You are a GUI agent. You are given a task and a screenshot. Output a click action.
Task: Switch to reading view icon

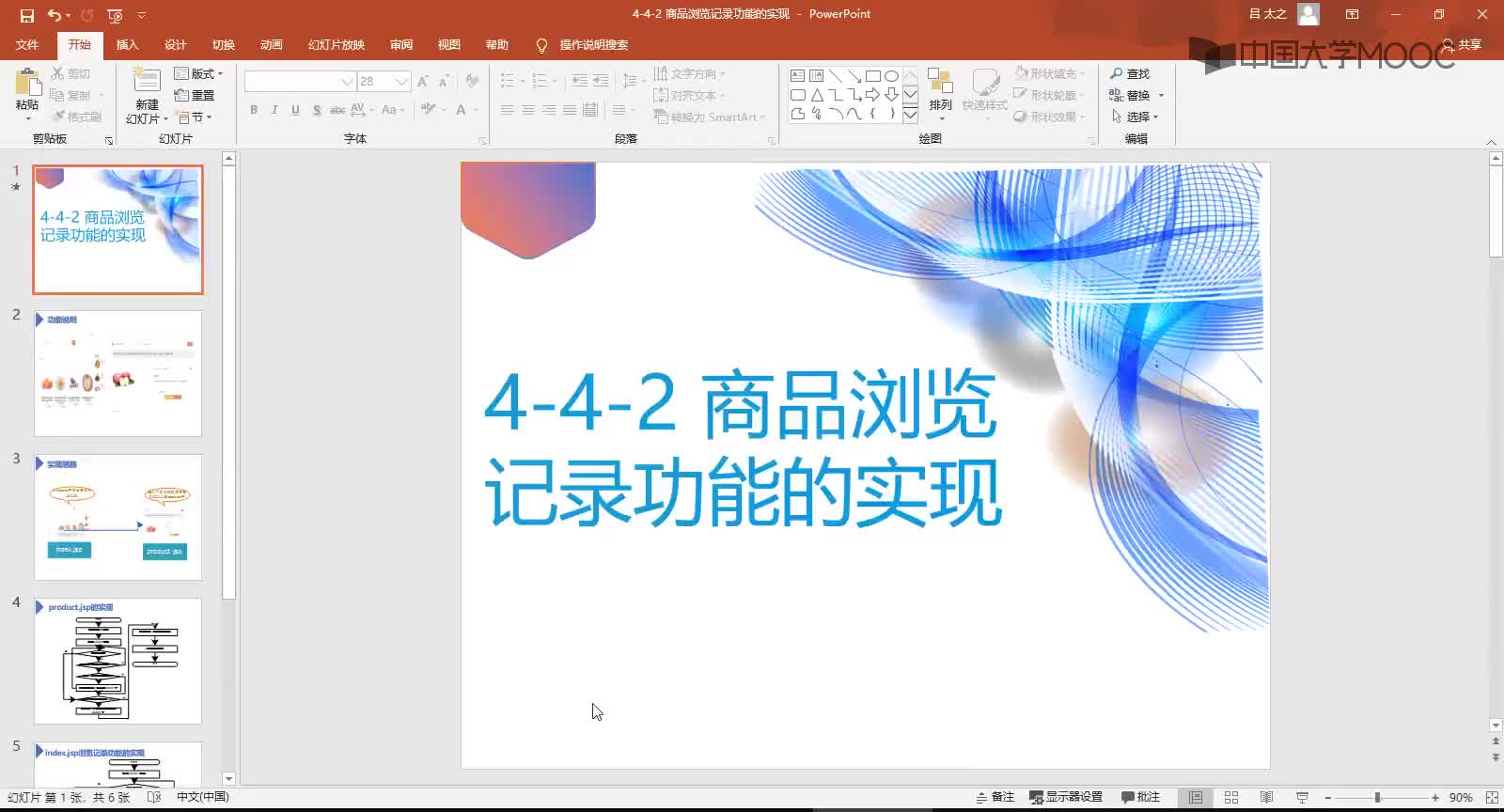click(x=1266, y=797)
